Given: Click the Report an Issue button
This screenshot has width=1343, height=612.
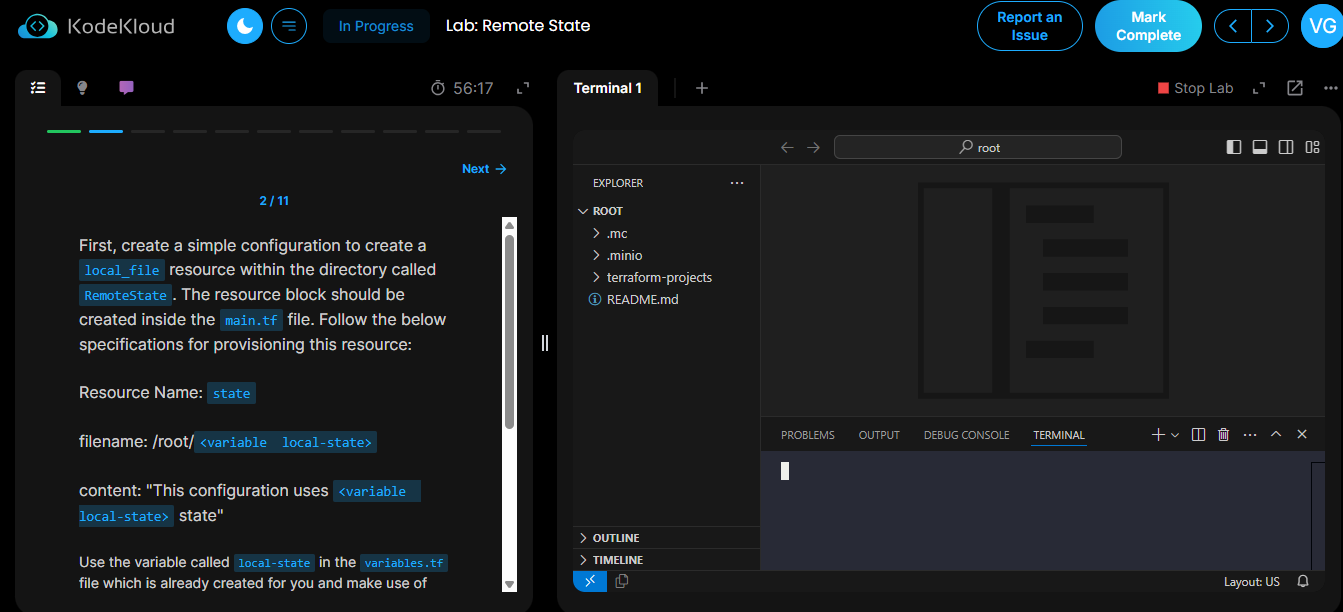Looking at the screenshot, I should click(x=1029, y=26).
